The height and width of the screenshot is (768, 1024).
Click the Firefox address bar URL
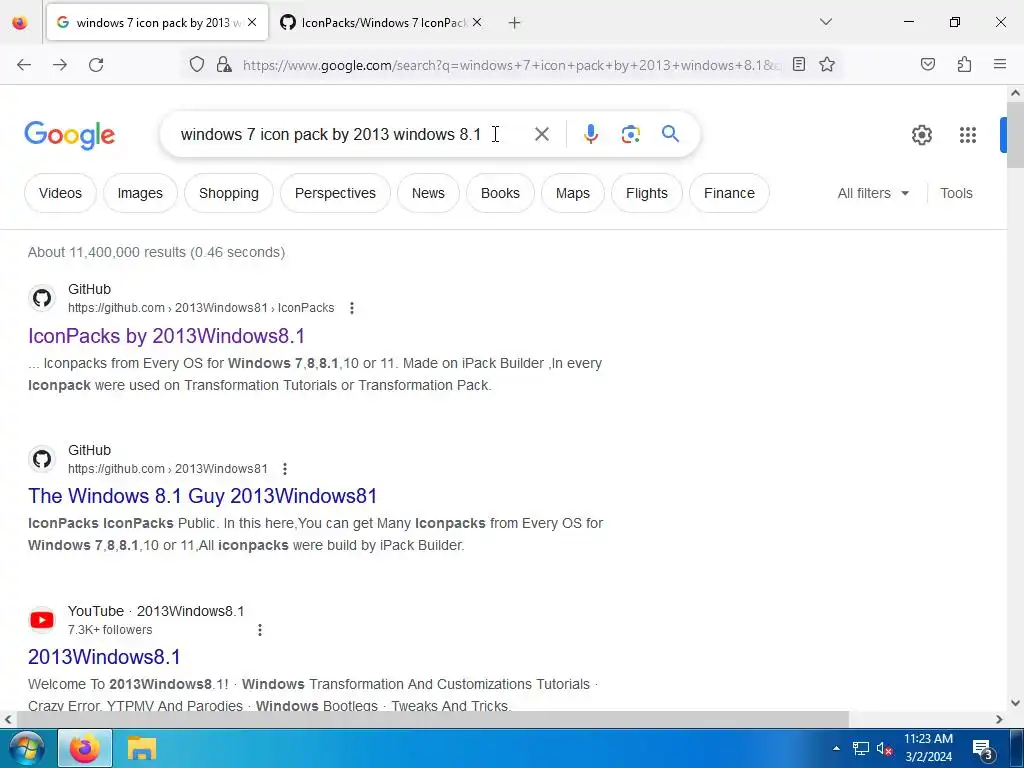coord(511,65)
